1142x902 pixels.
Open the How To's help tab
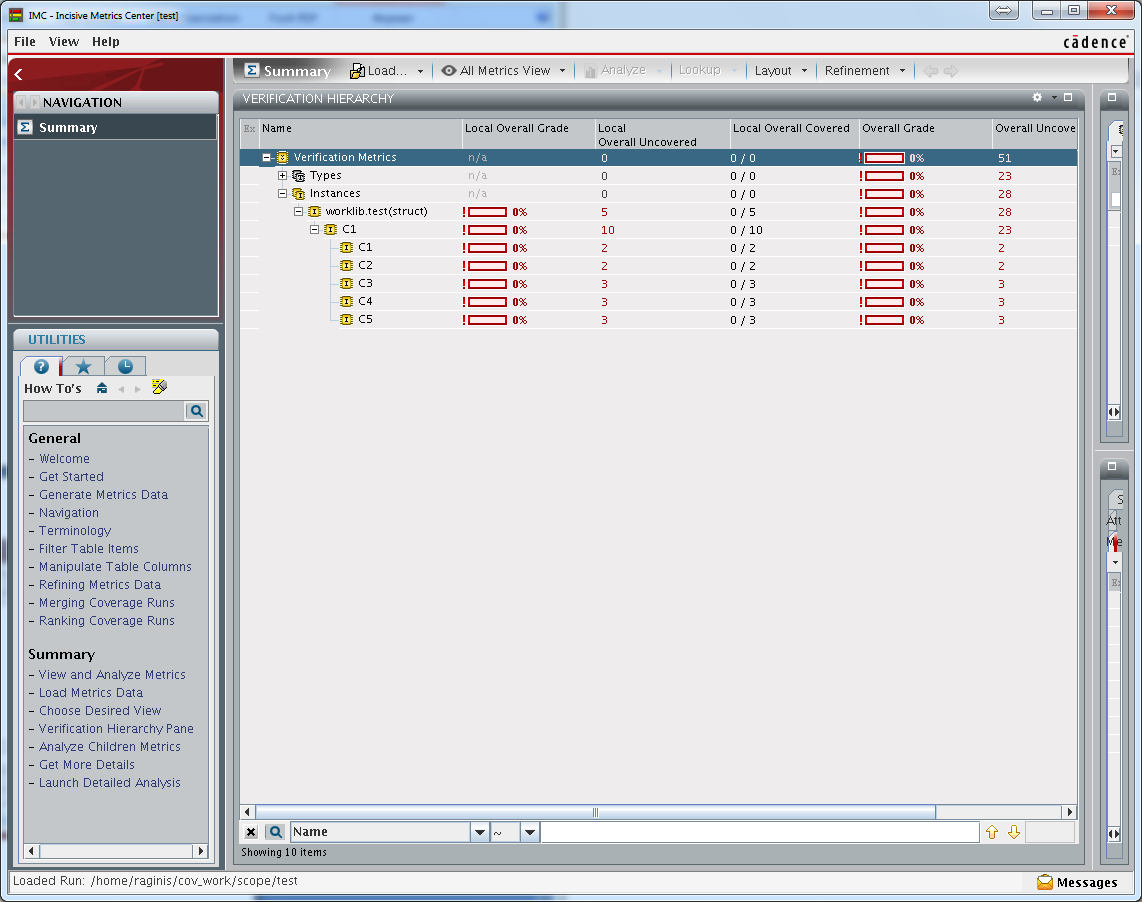[41, 366]
